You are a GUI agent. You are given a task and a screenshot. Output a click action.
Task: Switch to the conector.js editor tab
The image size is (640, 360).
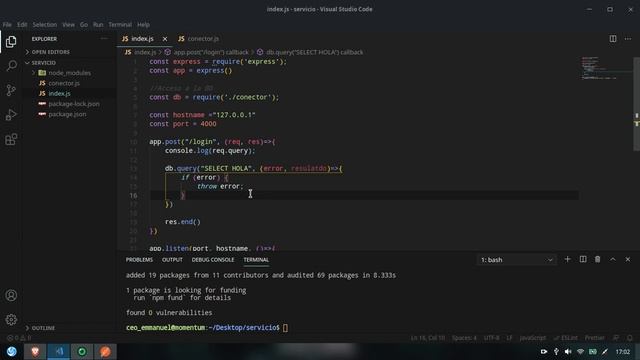pyautogui.click(x=199, y=39)
